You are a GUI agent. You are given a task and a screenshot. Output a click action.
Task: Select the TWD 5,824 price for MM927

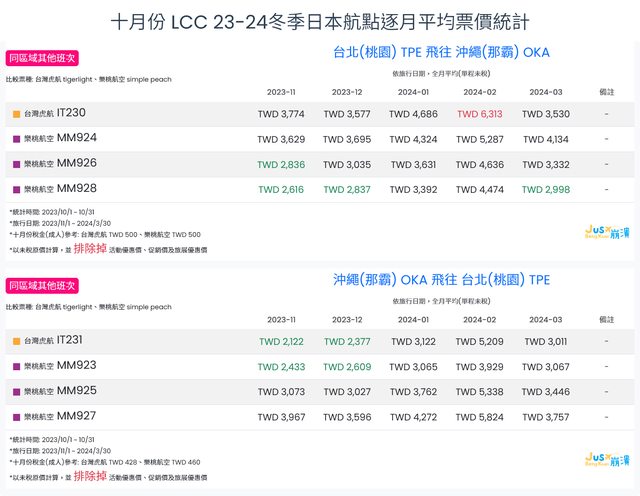click(x=480, y=416)
